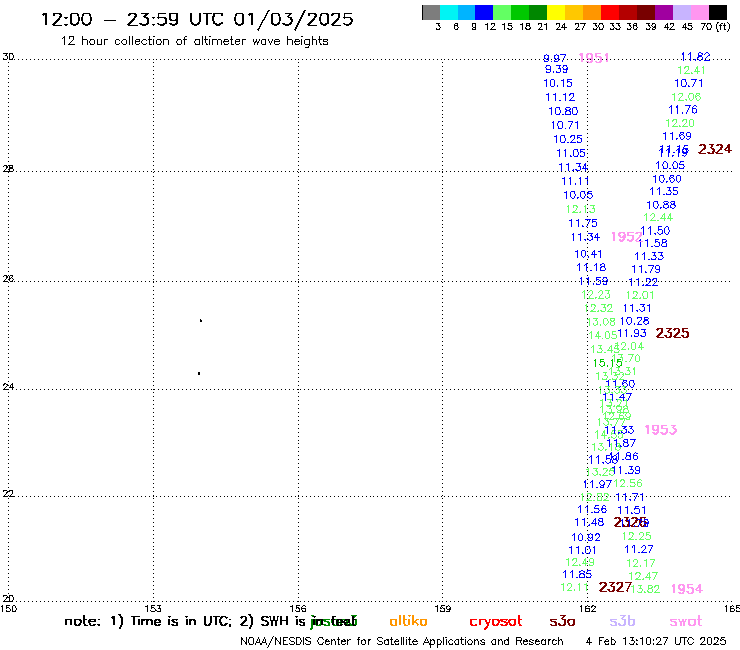Image resolution: width=740 pixels, height=650 pixels.
Task: Click the "NOAA/NESDIS Center for Satellite Applications" footer
Action: point(362,642)
